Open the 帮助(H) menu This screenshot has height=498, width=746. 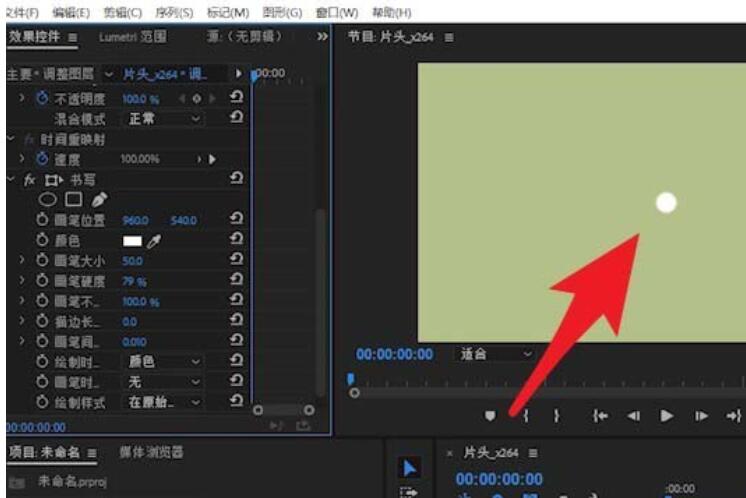point(392,12)
